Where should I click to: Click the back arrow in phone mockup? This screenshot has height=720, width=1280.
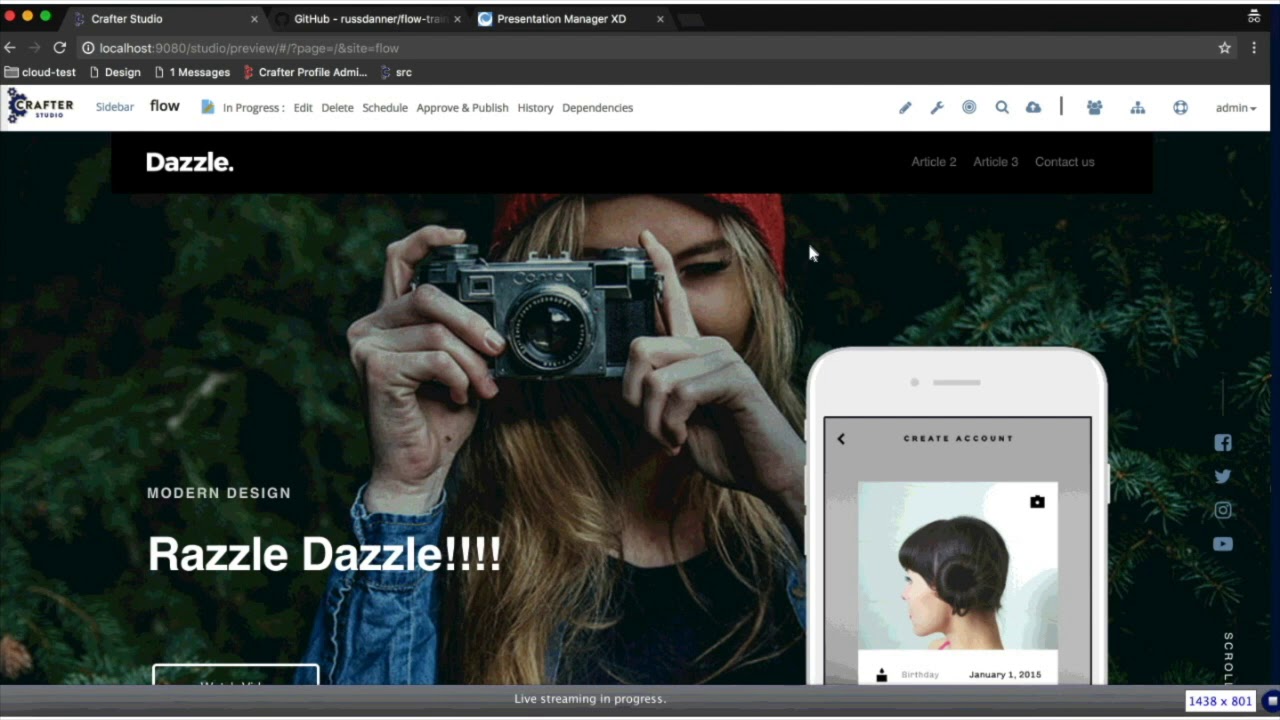841,438
